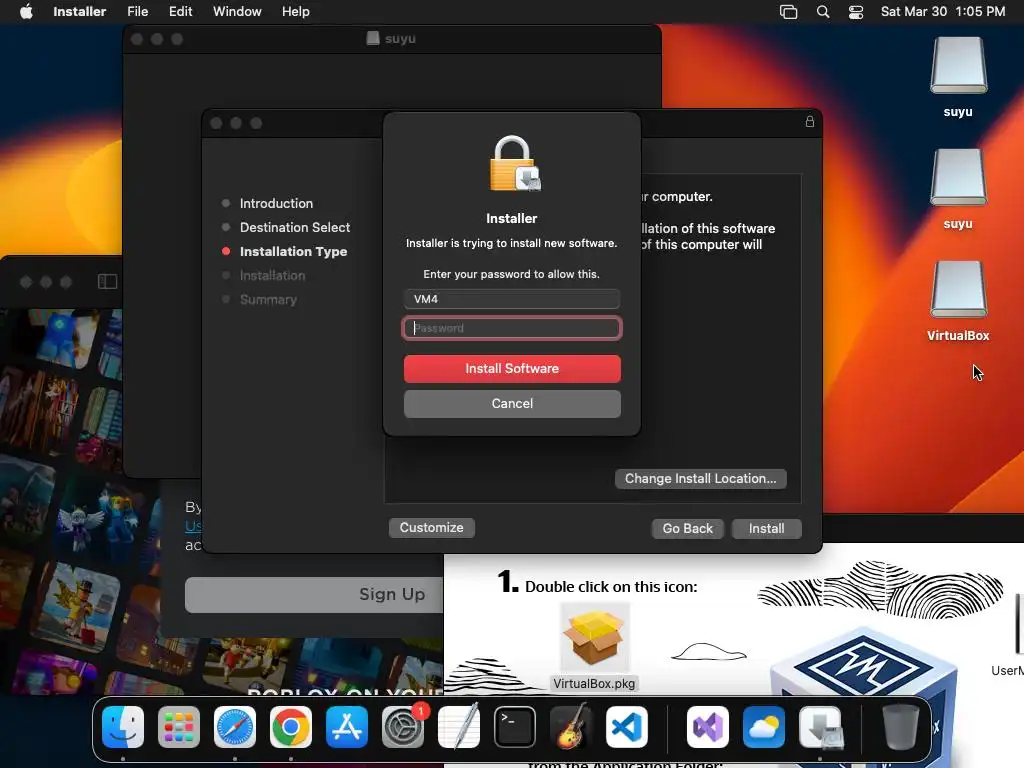Select the second suyu drive on desktop
The height and width of the screenshot is (768, 1024).
coord(958,189)
